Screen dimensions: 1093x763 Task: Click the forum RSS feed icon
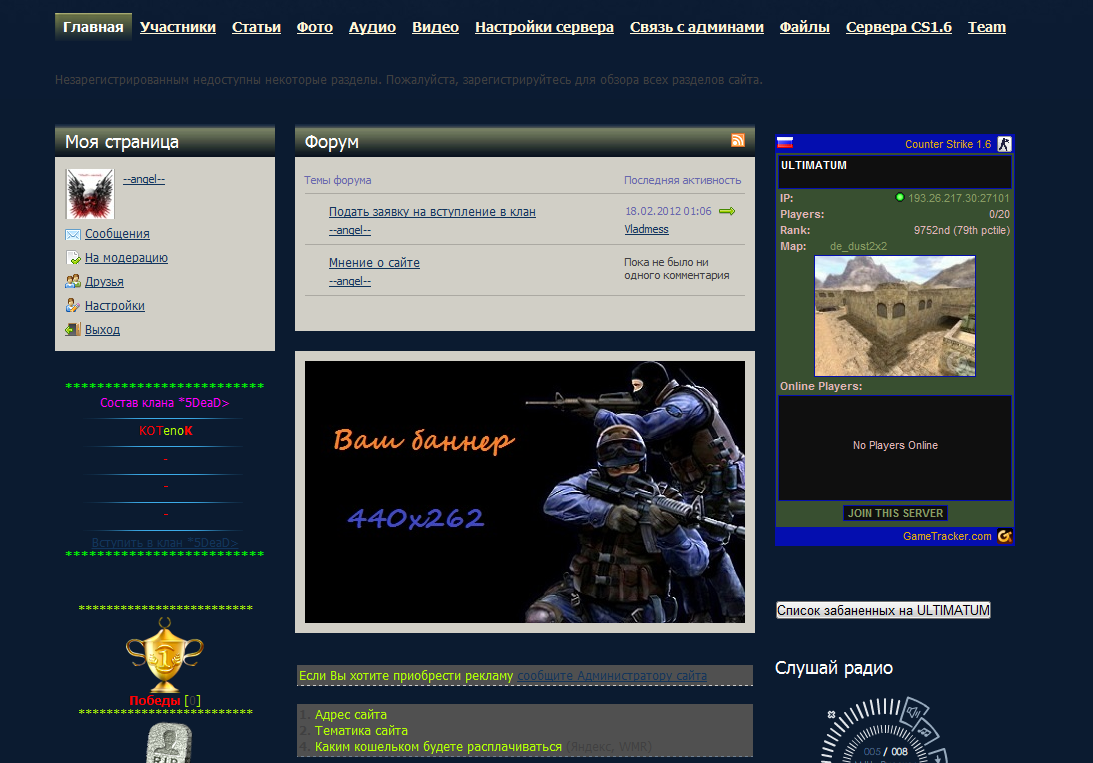(x=737, y=141)
